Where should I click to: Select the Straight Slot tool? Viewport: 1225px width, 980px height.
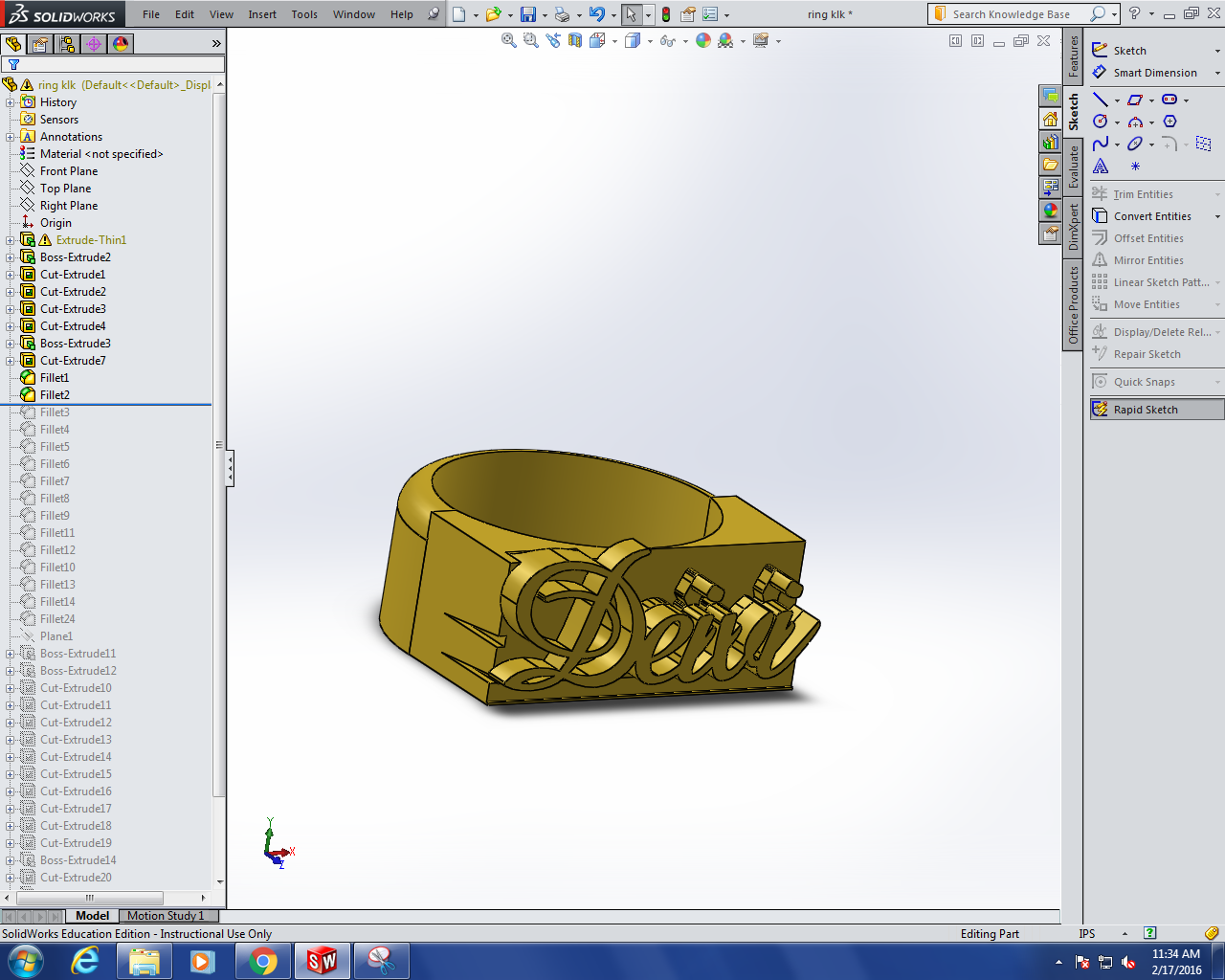coord(1169,100)
